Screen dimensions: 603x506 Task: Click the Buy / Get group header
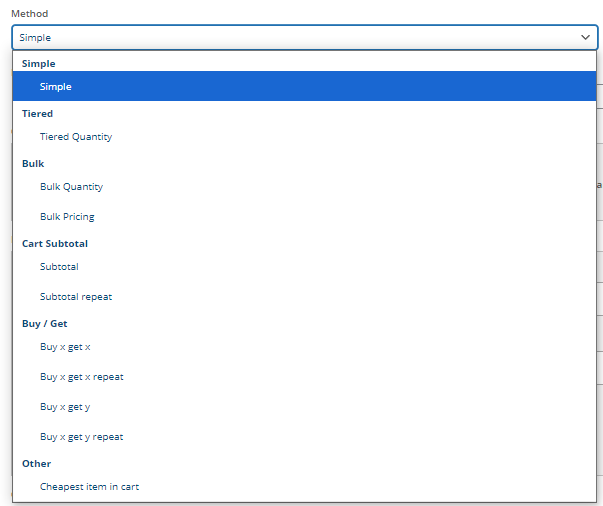pos(45,323)
